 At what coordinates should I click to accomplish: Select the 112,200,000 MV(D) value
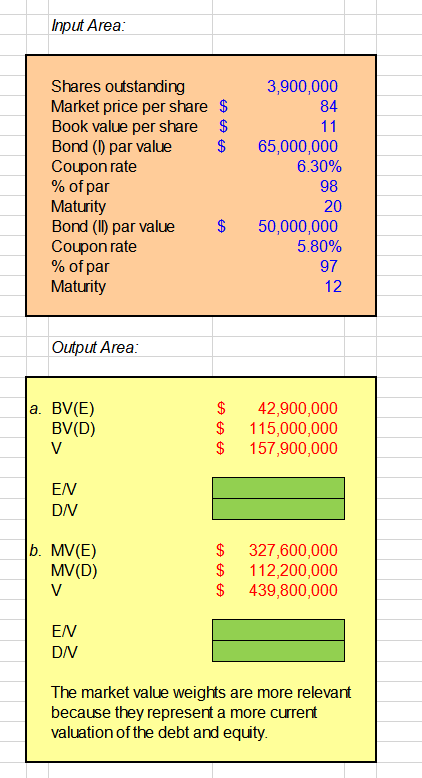294,570
